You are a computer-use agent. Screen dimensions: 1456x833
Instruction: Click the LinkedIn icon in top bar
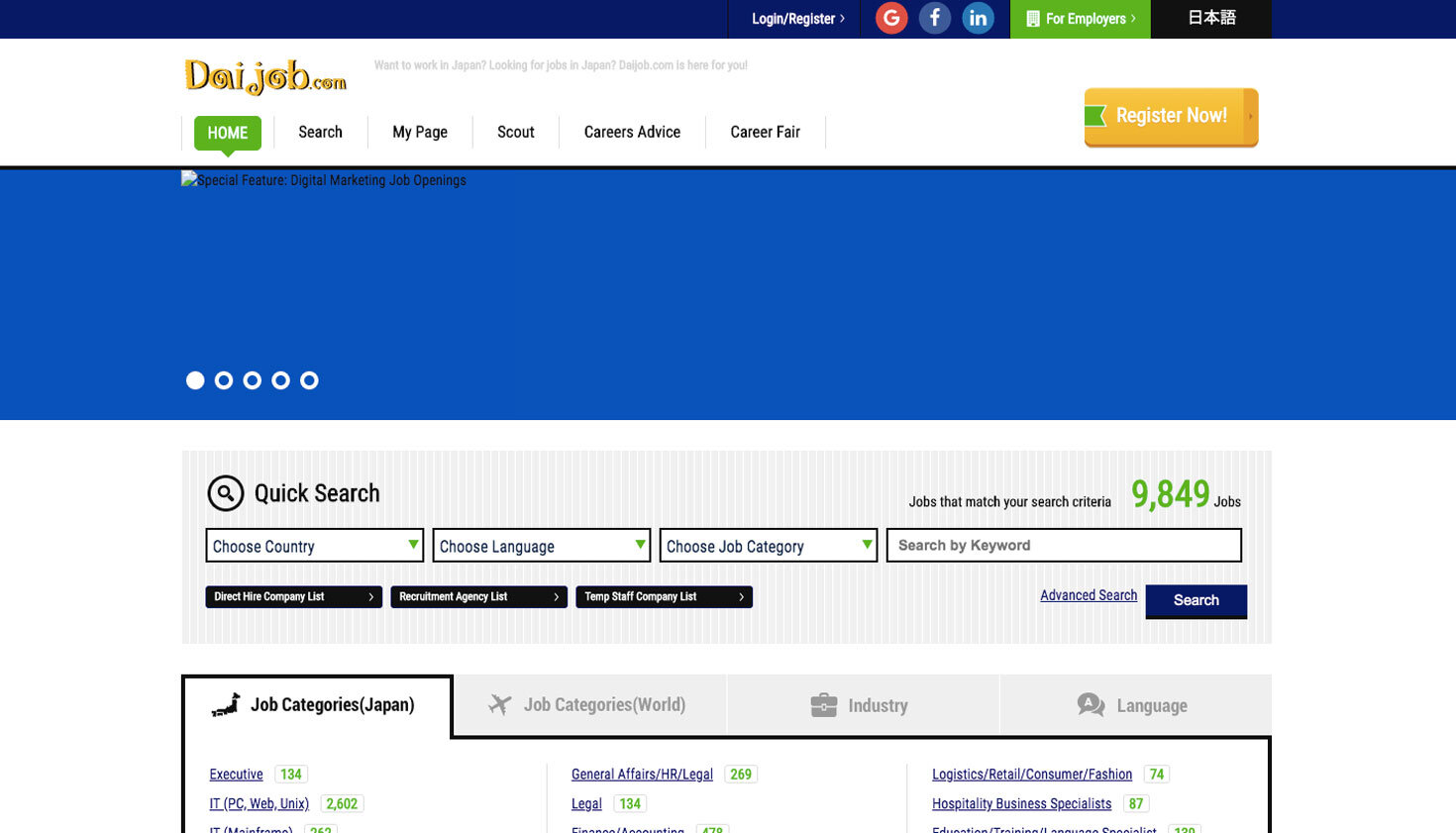[978, 18]
